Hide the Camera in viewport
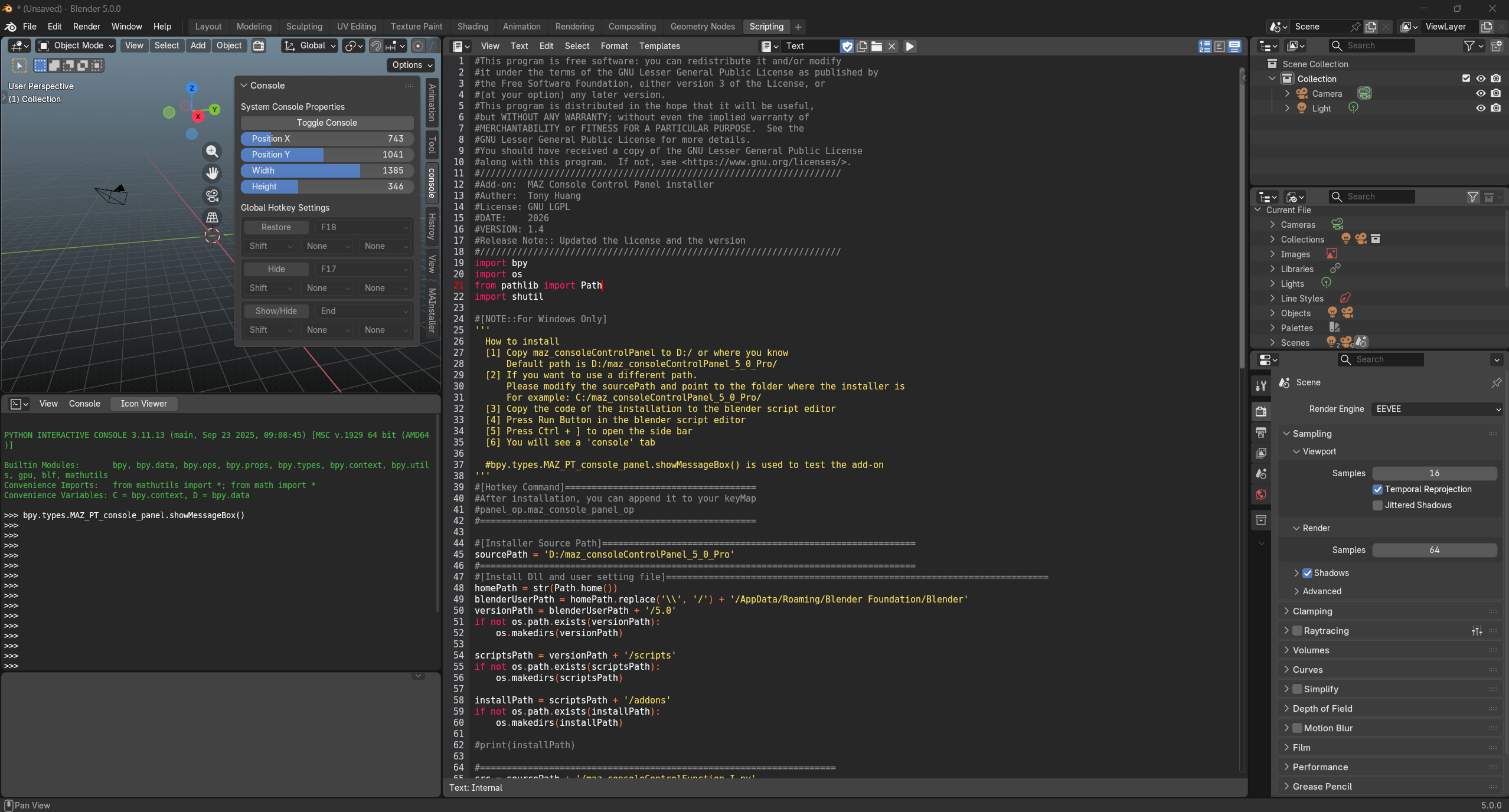This screenshot has height=812, width=1509. tap(1481, 93)
